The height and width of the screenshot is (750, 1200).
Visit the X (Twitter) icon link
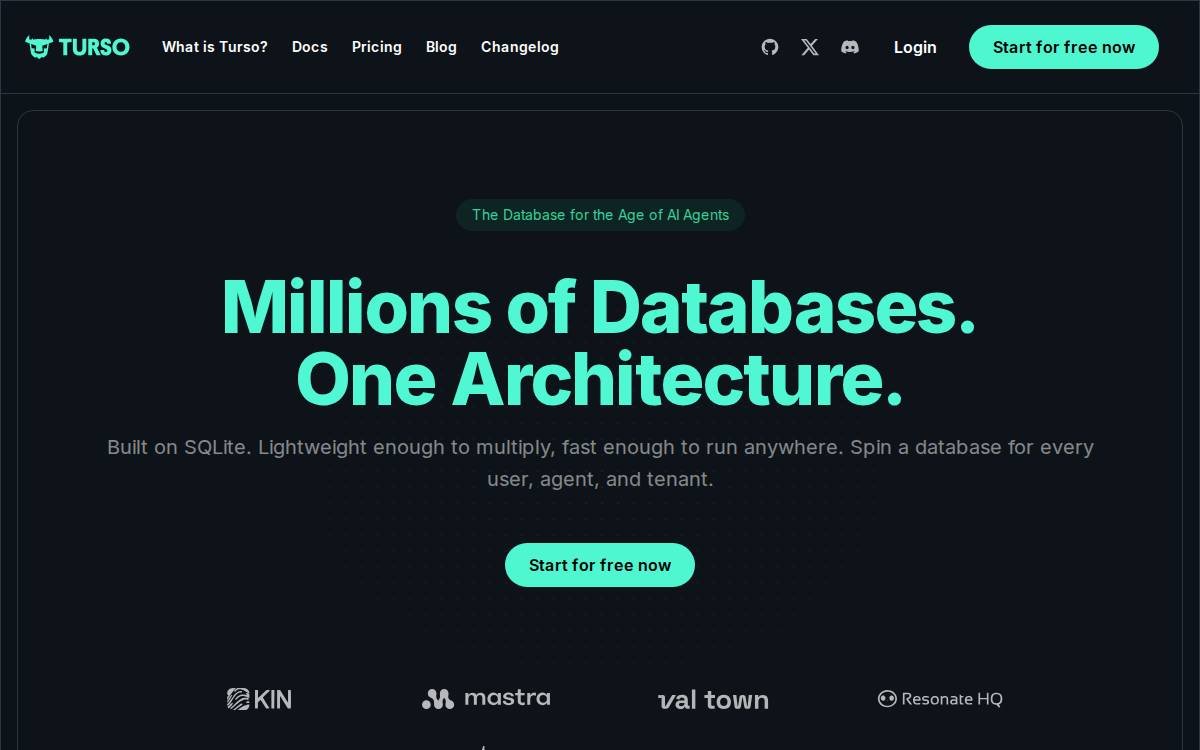[810, 47]
